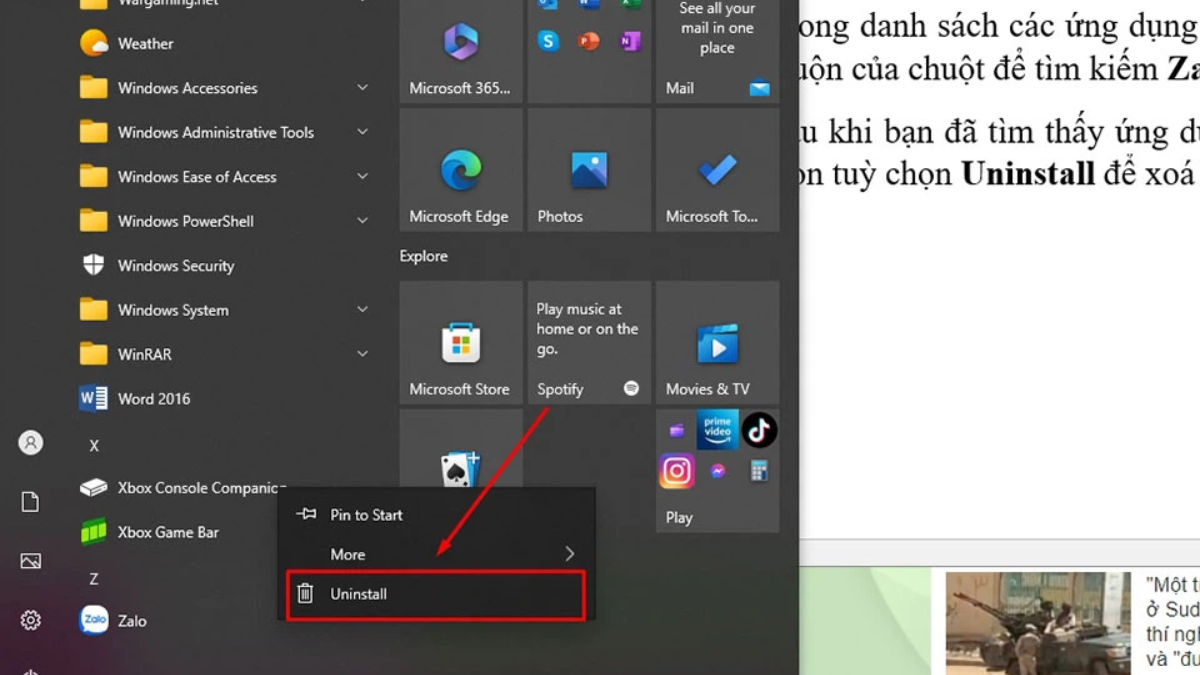Viewport: 1200px width, 675px height.
Task: Jump to letter Z section header
Action: coord(94,579)
